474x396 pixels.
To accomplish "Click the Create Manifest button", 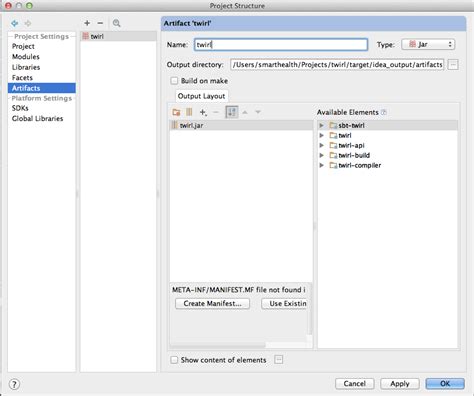I will 212,303.
